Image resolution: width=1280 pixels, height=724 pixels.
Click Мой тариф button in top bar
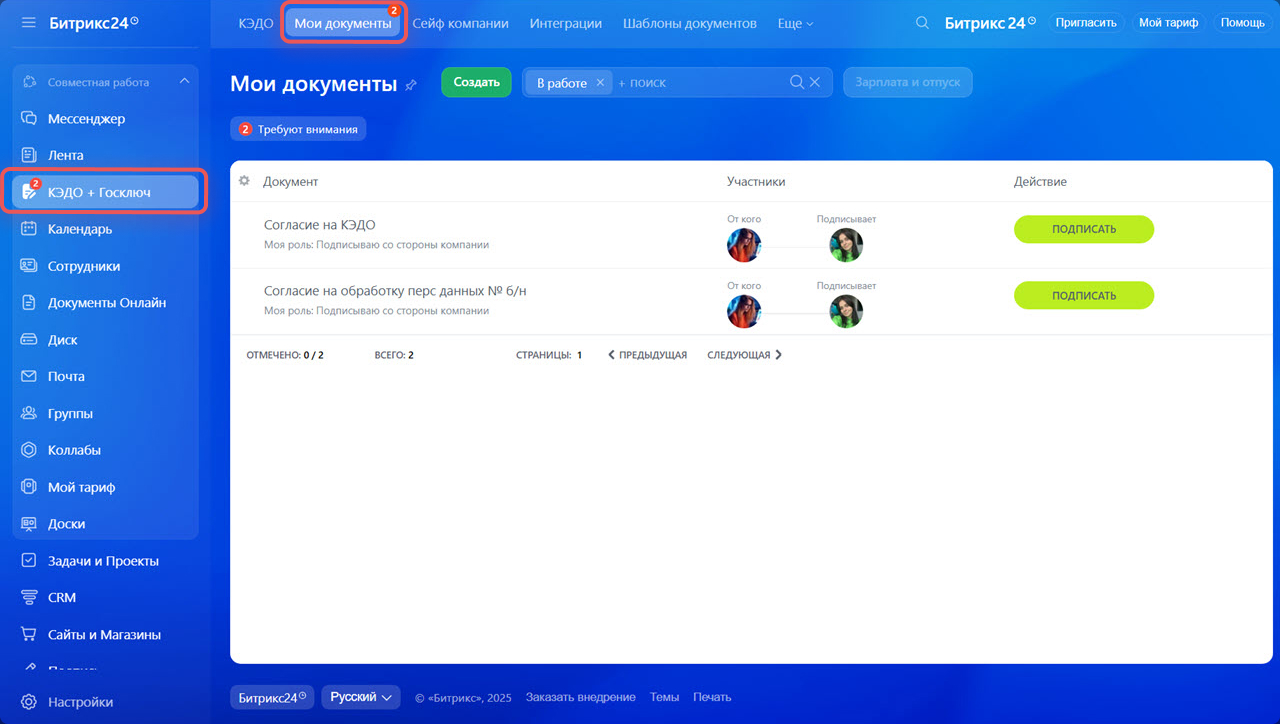[x=1168, y=22]
